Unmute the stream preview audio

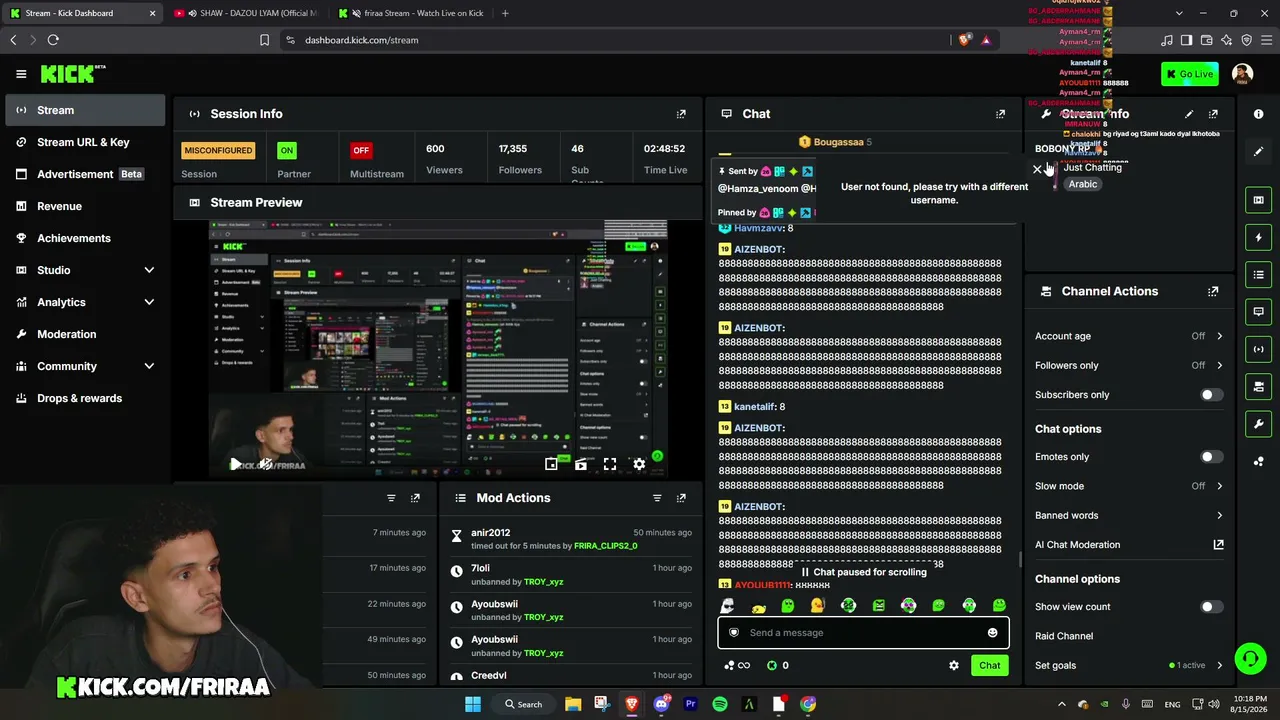click(265, 464)
